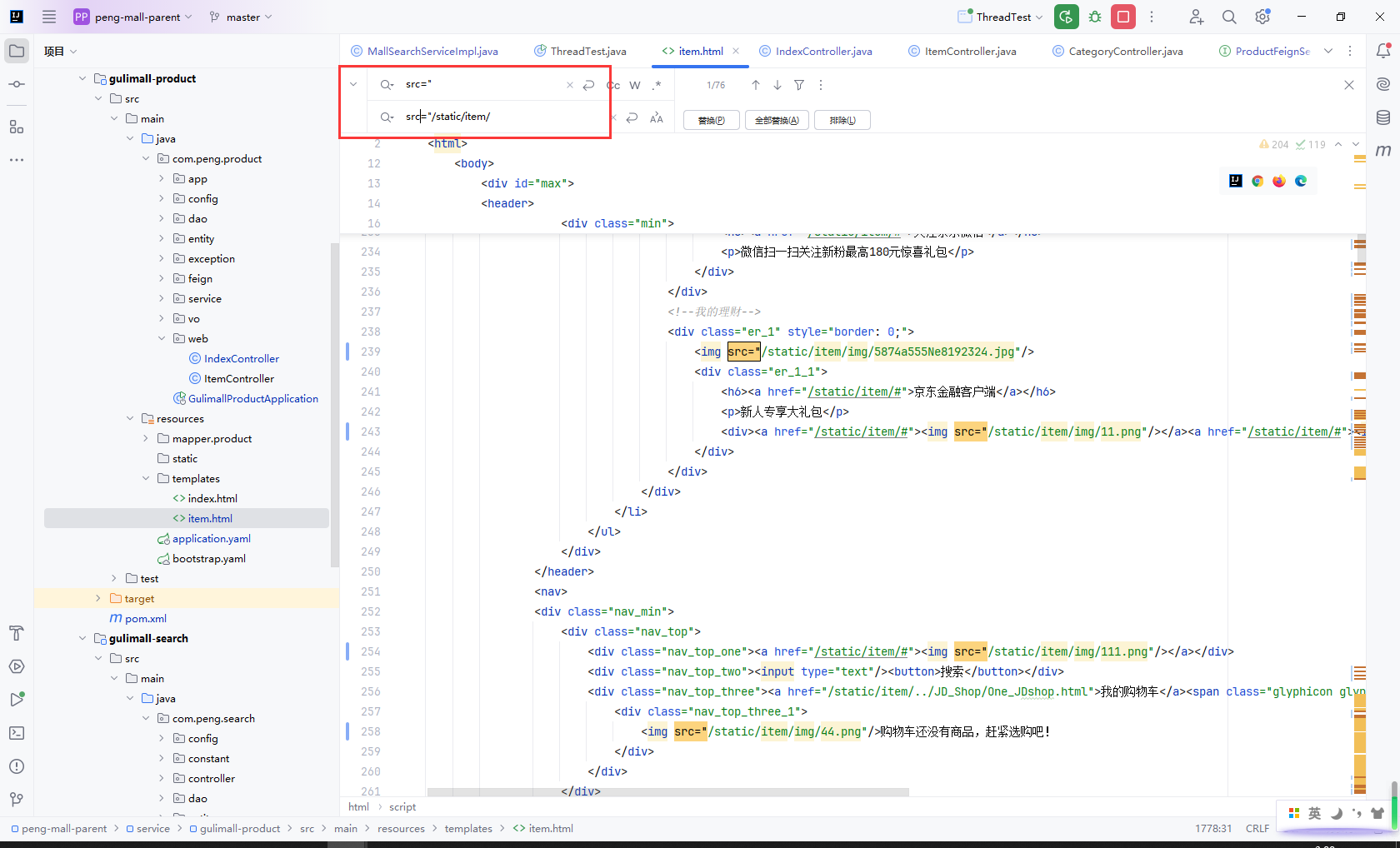Open the Build hammer tool window
Screen dimensions: 1400x848
tap(17, 633)
